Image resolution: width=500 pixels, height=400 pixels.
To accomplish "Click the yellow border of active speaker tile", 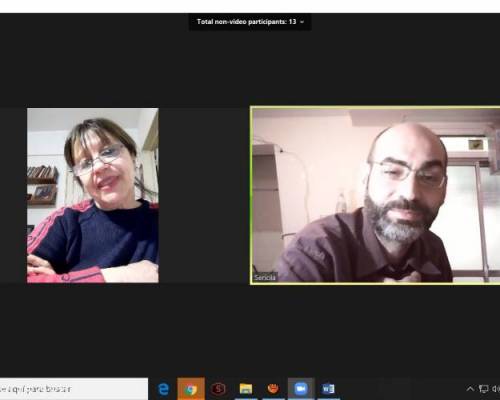I will pos(375,107).
